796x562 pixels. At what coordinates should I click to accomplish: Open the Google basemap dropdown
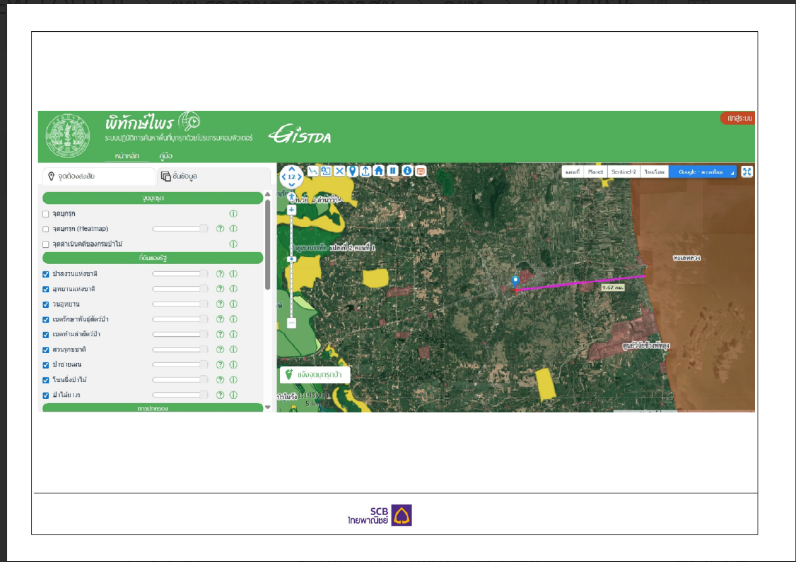point(703,172)
